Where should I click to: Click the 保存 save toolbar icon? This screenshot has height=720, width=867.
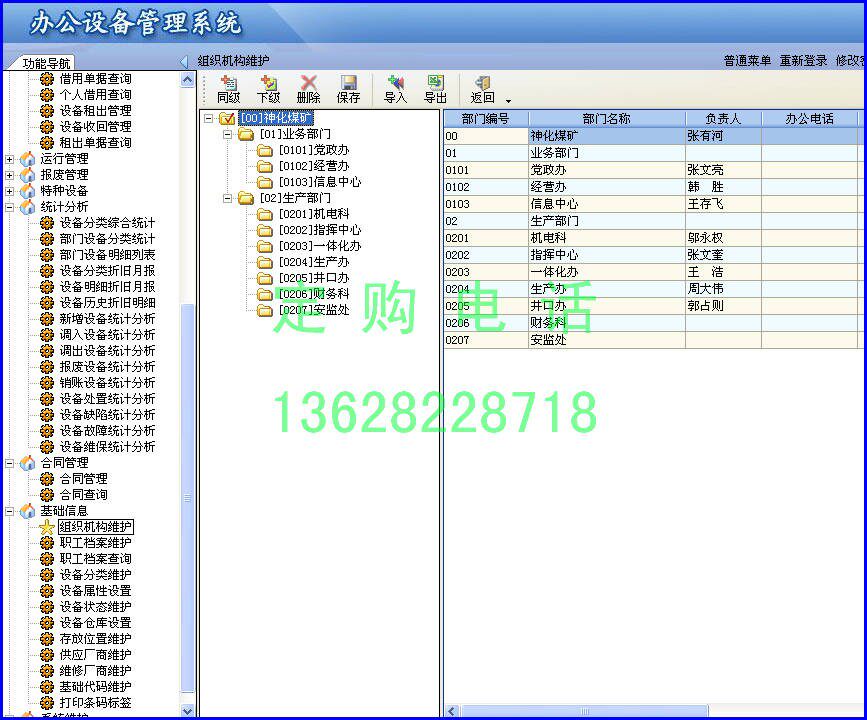click(348, 84)
